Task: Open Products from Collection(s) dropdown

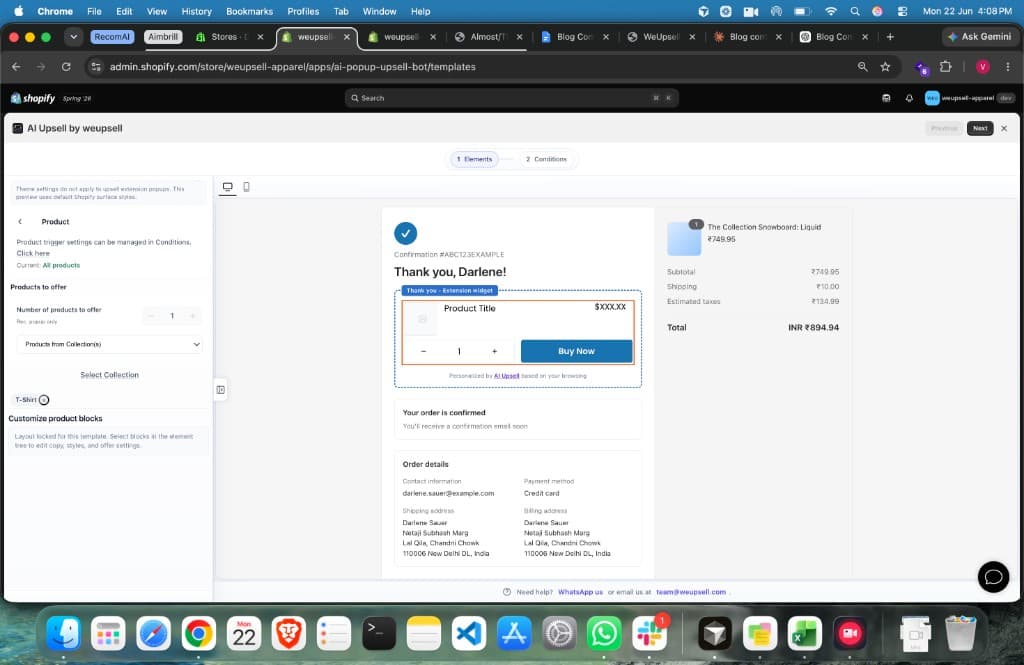Action: (x=110, y=344)
